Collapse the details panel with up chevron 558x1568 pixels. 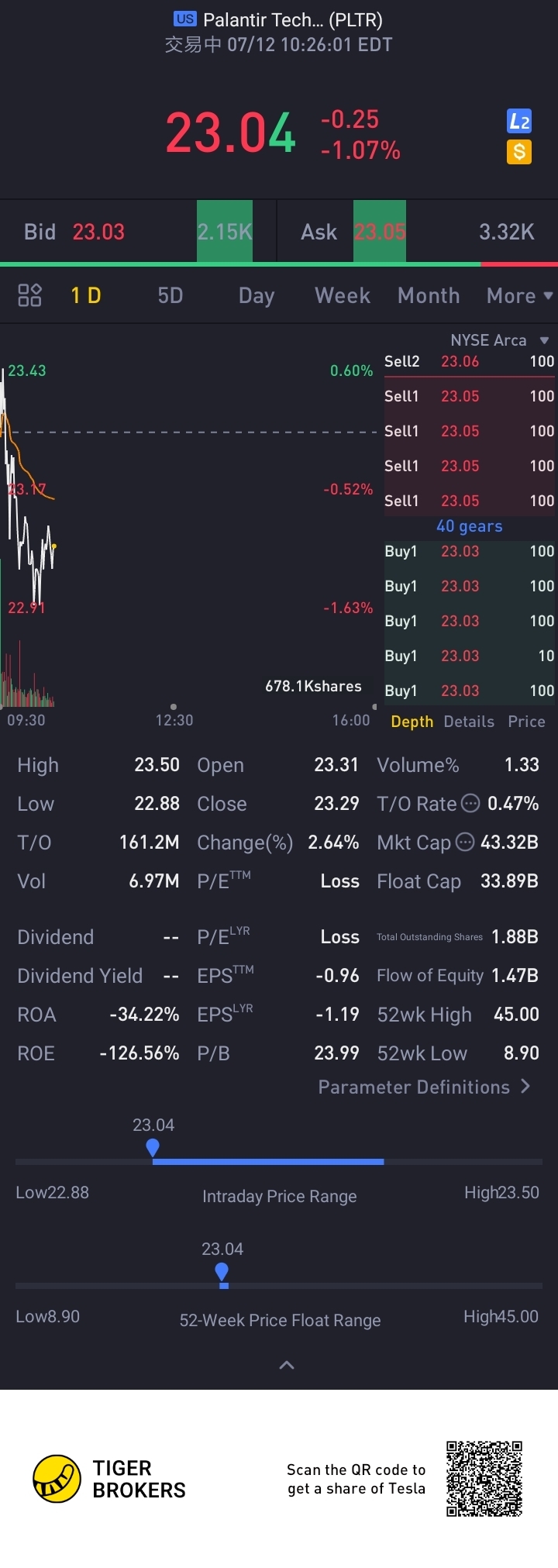pyautogui.click(x=286, y=1366)
